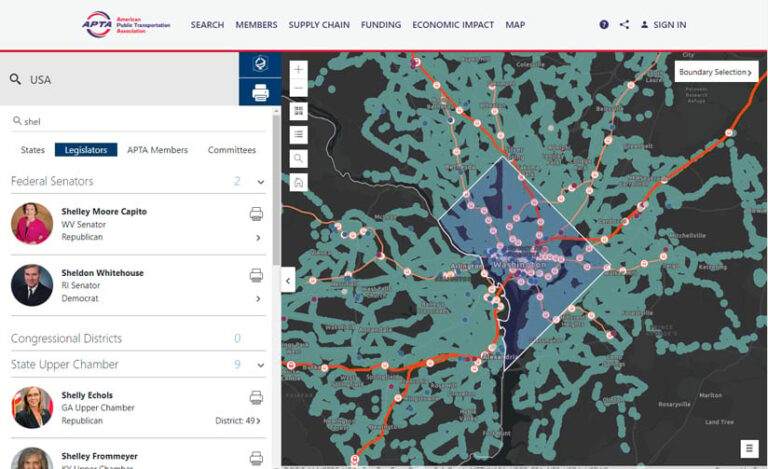The image size is (768, 469).
Task: Open Shelley Moore Capito details arrow
Action: 258,238
